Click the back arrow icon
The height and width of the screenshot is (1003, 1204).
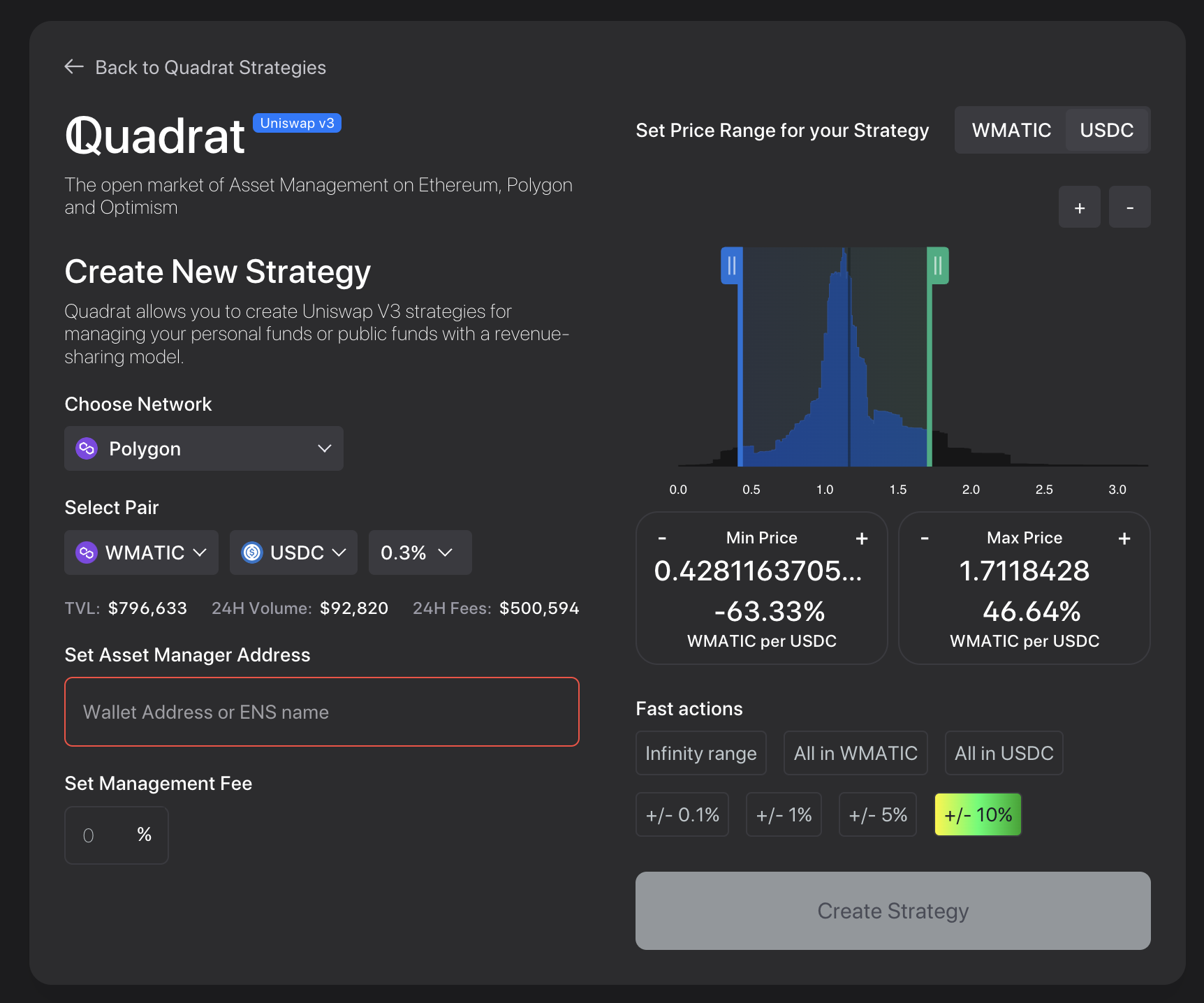[74, 67]
